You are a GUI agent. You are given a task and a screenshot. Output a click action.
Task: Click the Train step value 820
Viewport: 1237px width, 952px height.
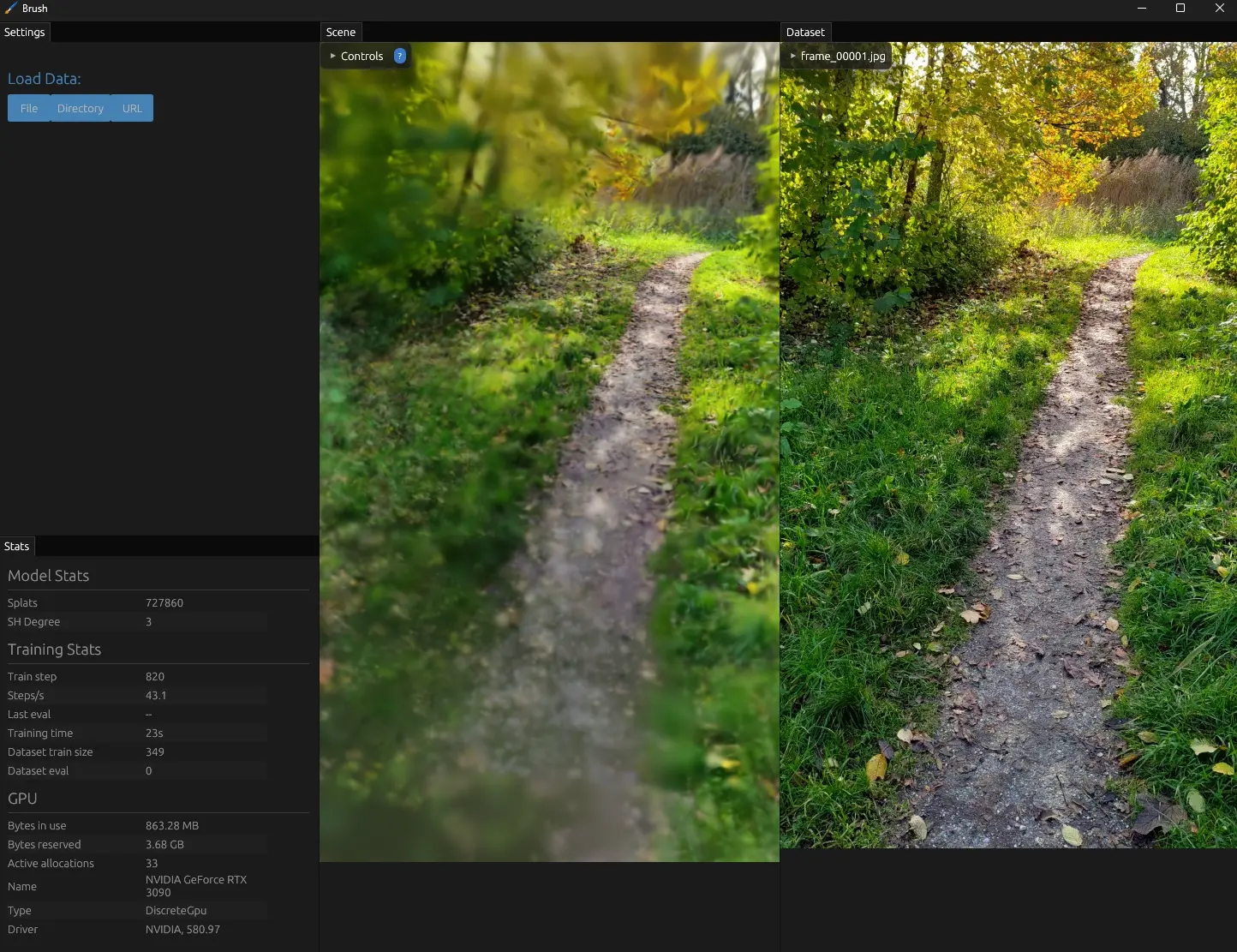[x=155, y=677]
